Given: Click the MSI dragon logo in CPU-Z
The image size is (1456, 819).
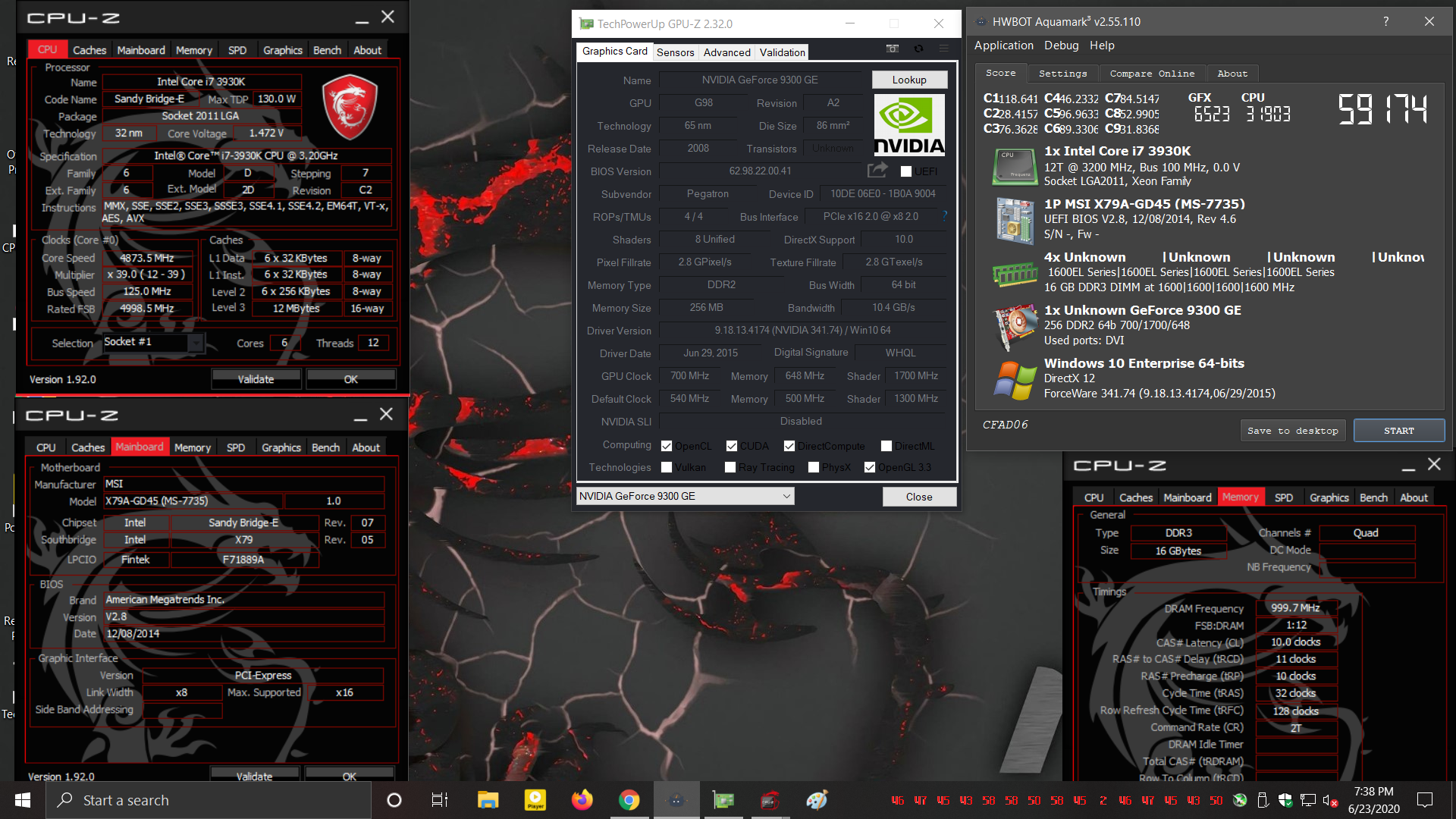Looking at the screenshot, I should click(350, 107).
